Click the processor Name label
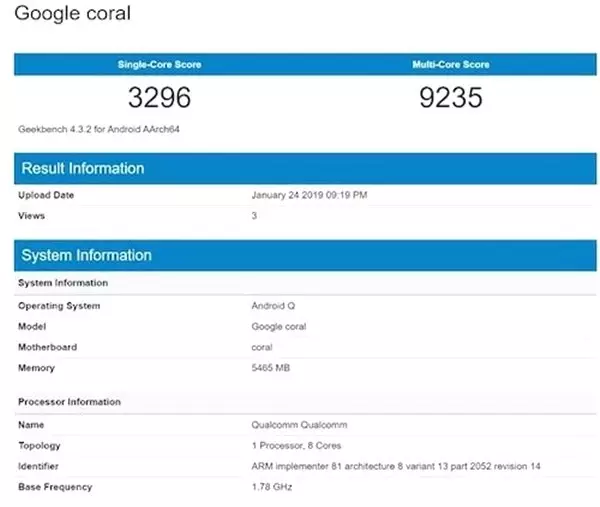600x507 pixels. (x=31, y=425)
